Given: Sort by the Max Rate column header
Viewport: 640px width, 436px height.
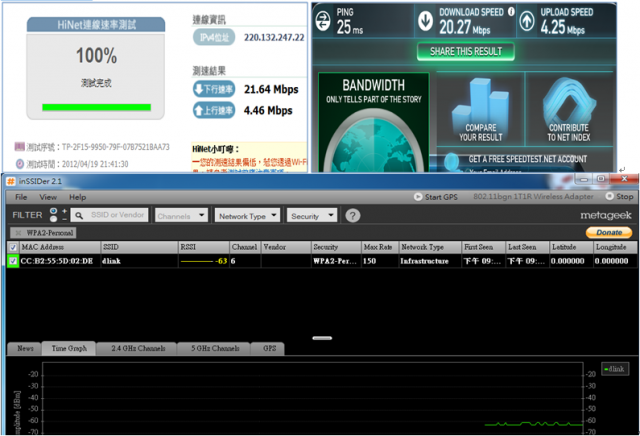Looking at the screenshot, I should 380,247.
